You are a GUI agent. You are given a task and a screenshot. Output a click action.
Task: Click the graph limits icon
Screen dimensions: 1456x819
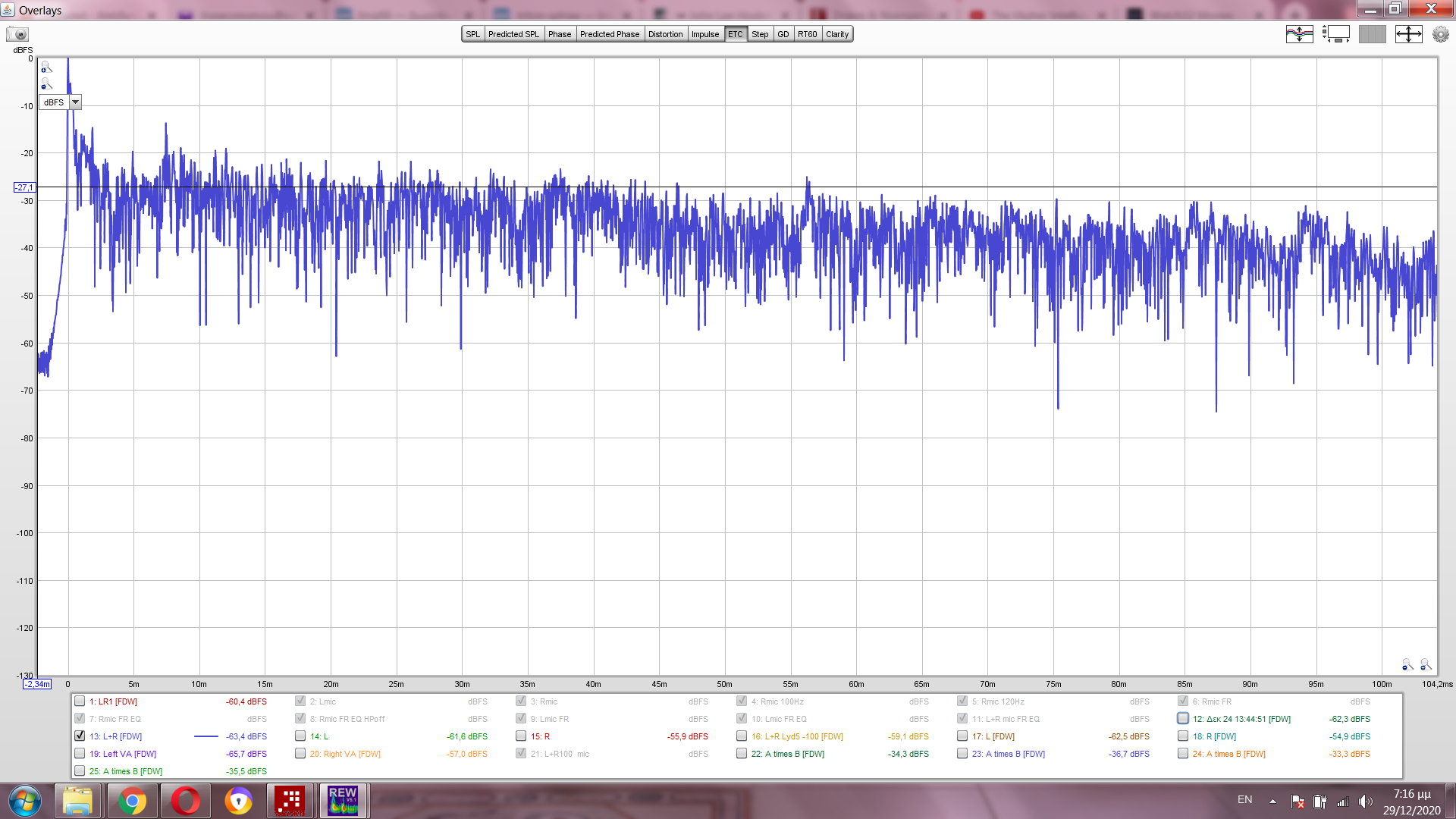tap(1408, 34)
